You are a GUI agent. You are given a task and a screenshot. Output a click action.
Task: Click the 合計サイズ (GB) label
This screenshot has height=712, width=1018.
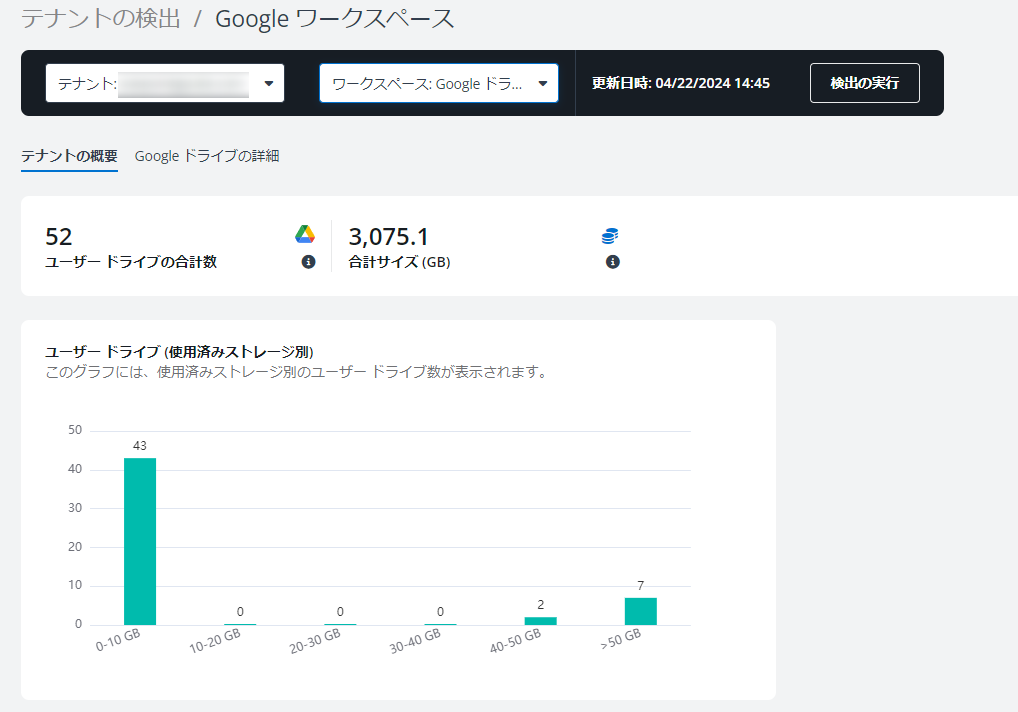[399, 262]
